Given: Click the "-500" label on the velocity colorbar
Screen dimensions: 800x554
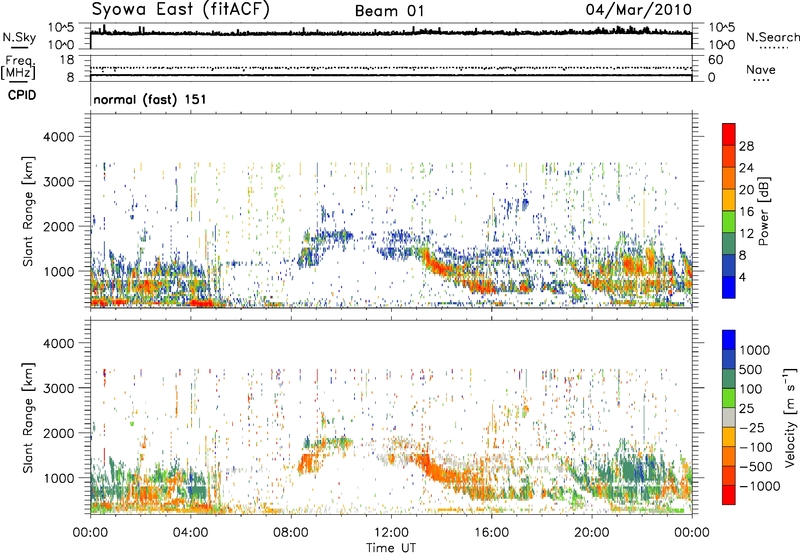Looking at the screenshot, I should pyautogui.click(x=756, y=467).
